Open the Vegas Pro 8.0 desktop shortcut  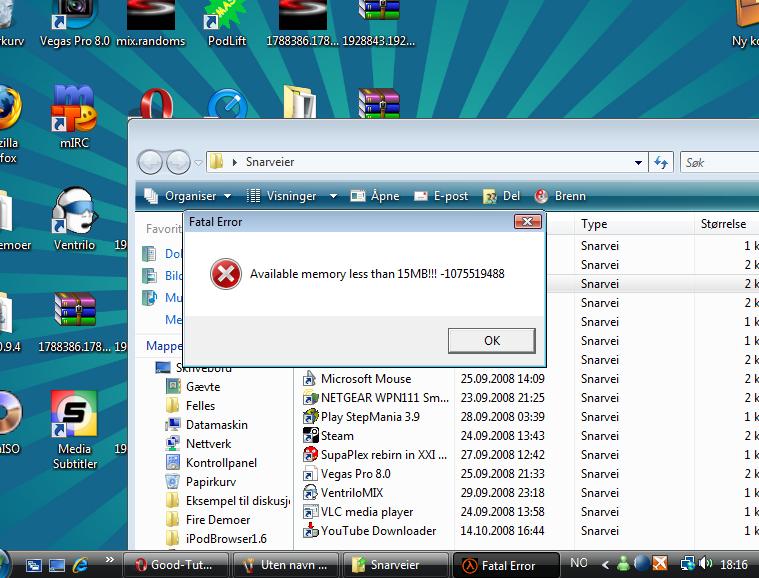pyautogui.click(x=75, y=24)
